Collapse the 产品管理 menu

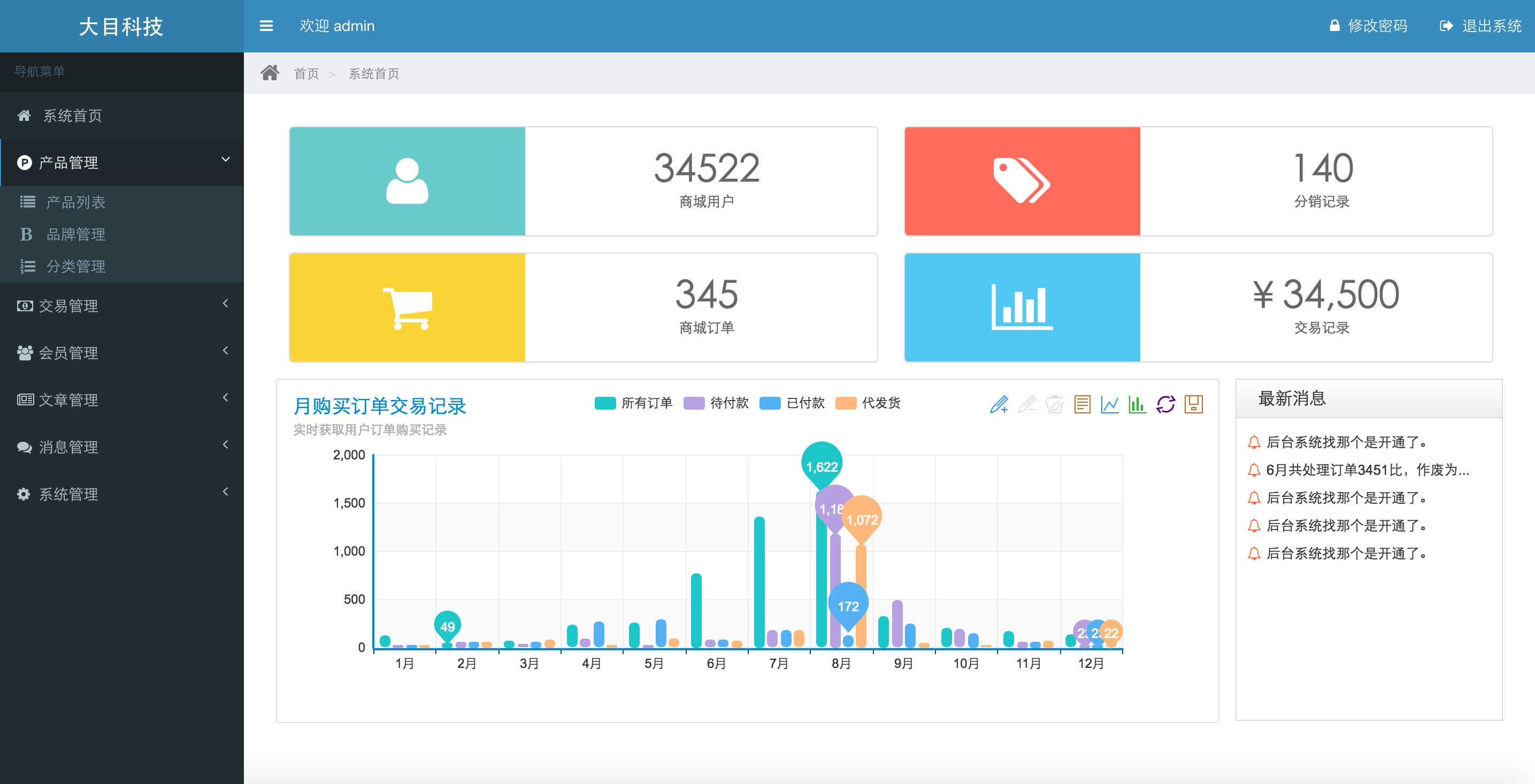(x=122, y=162)
